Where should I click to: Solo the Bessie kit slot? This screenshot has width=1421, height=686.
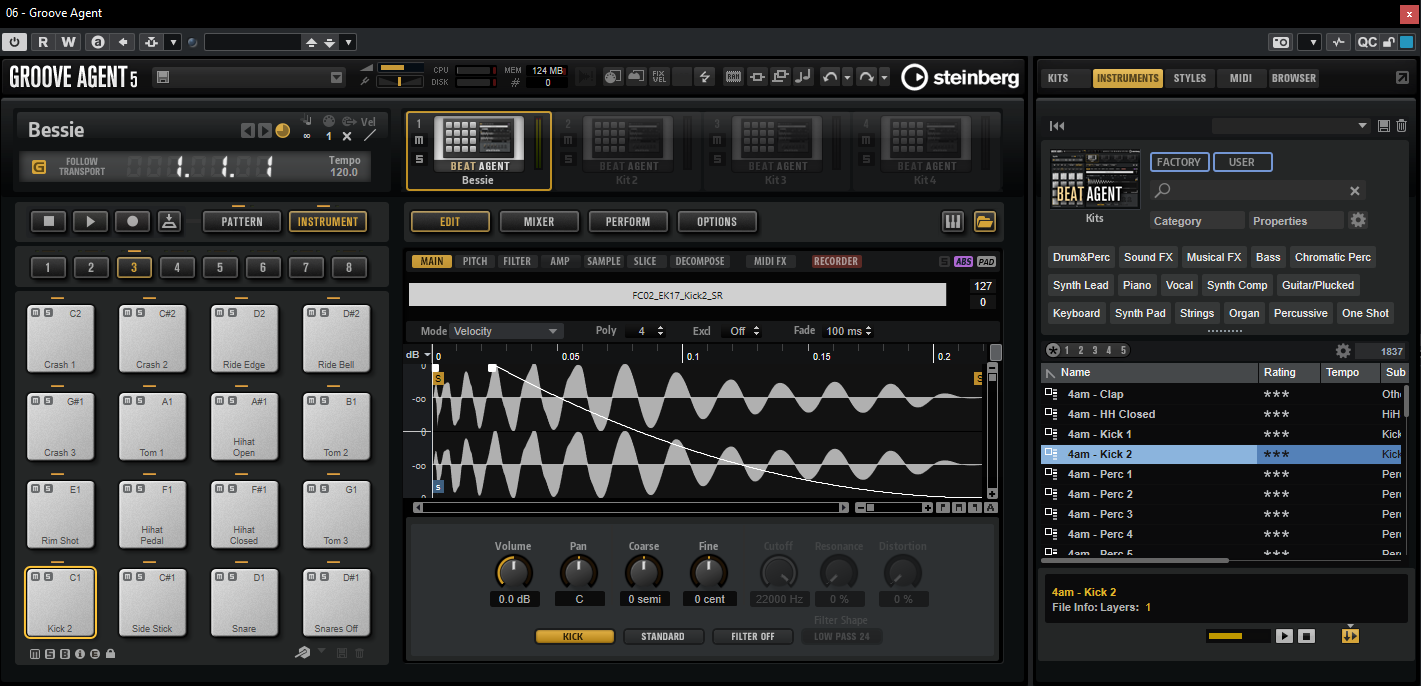point(419,159)
